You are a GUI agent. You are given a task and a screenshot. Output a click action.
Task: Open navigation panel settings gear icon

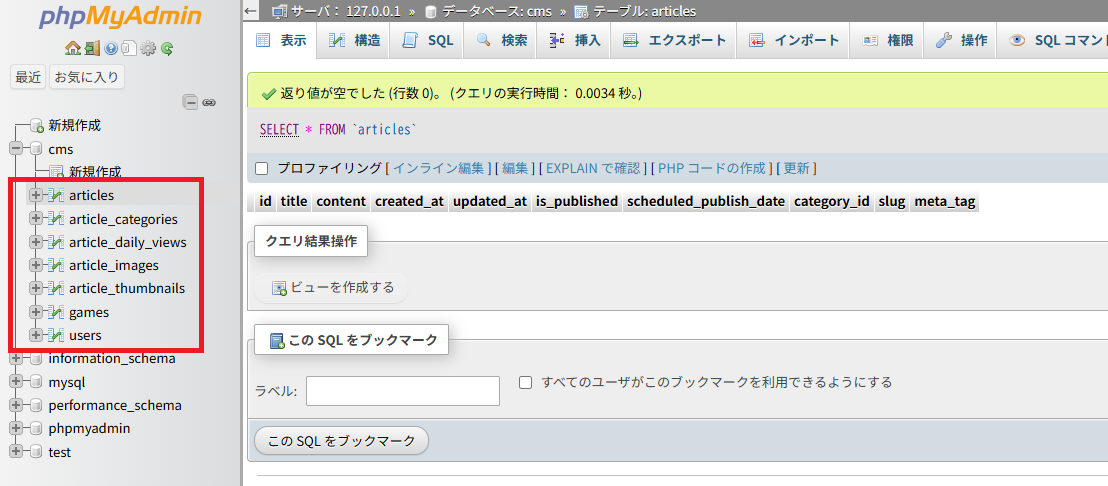coord(148,48)
